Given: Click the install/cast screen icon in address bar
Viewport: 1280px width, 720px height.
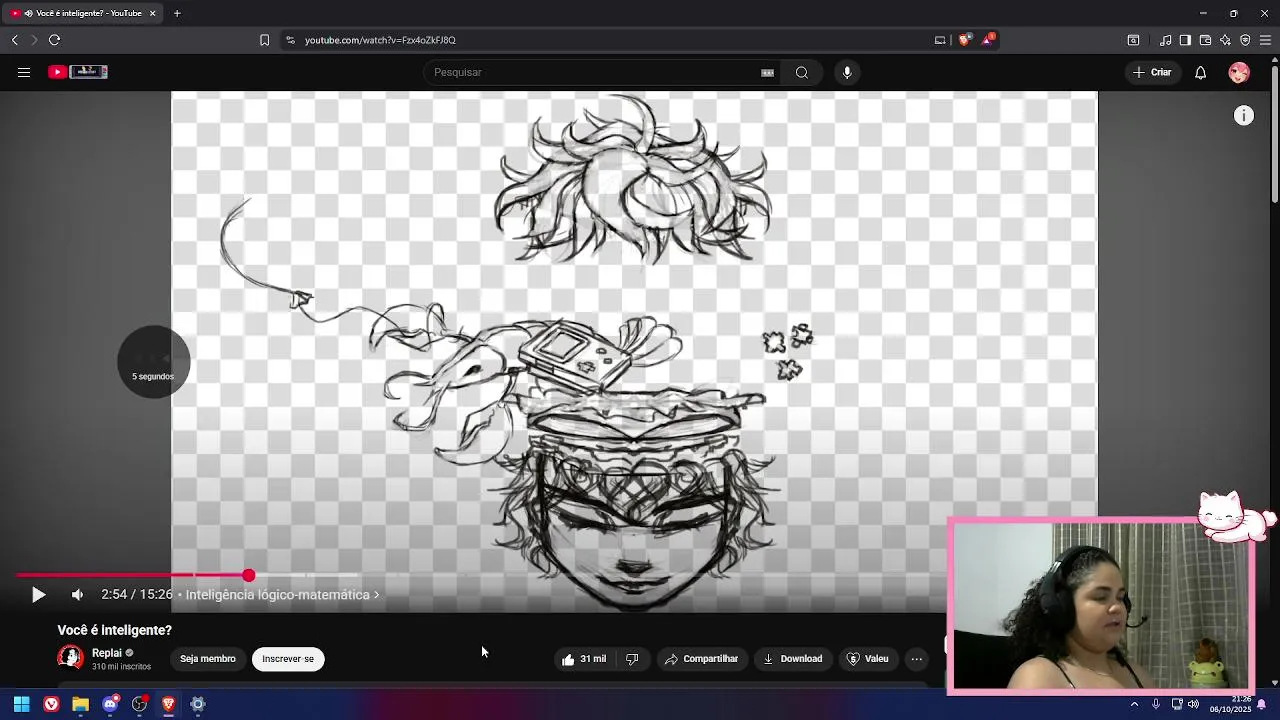Looking at the screenshot, I should pyautogui.click(x=940, y=40).
